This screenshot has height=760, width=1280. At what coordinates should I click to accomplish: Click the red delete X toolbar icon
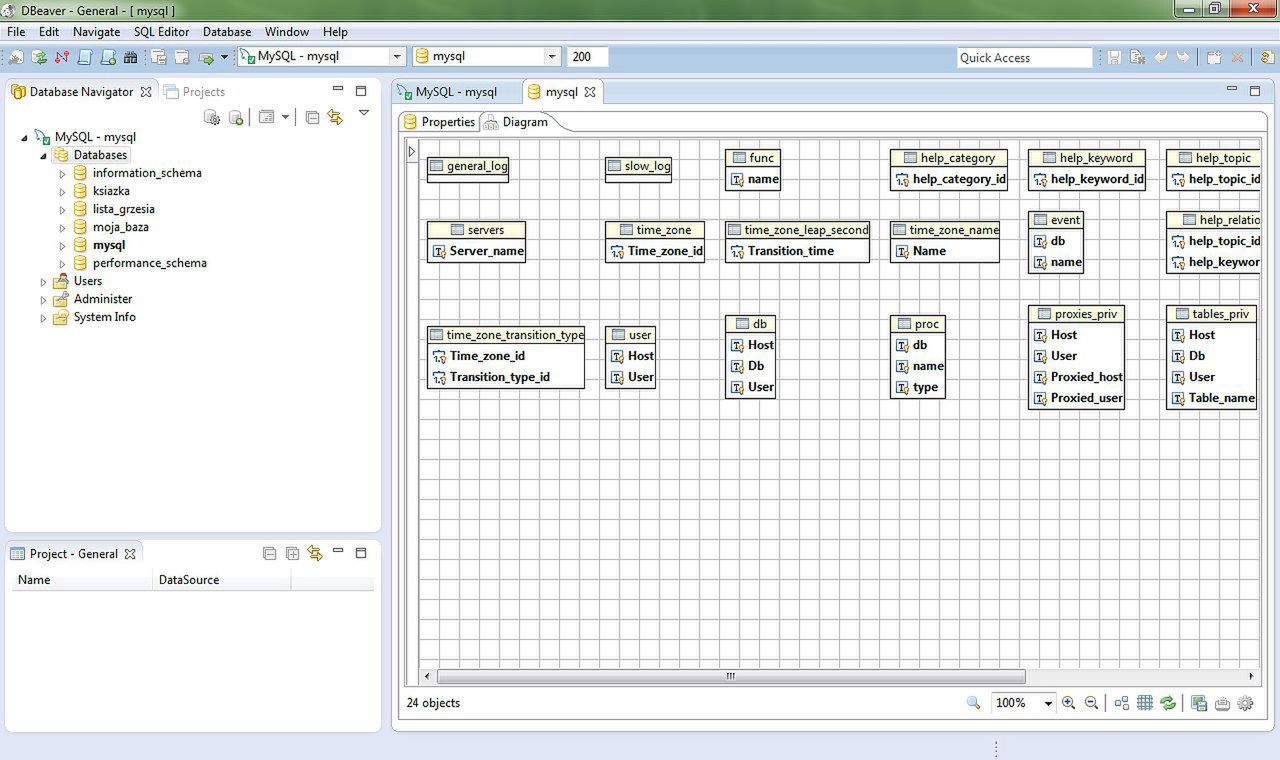tap(1238, 57)
